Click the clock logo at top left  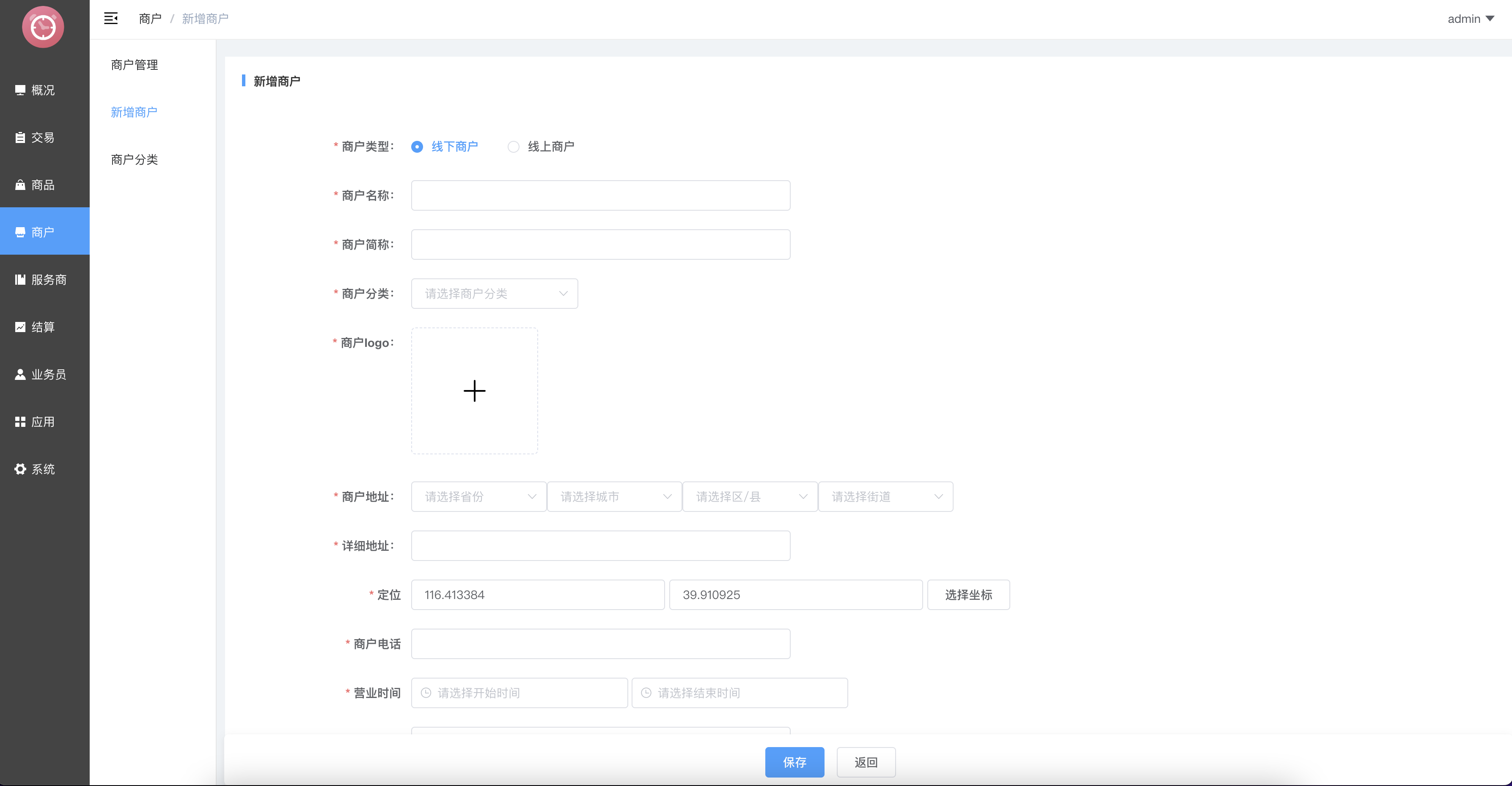click(43, 27)
